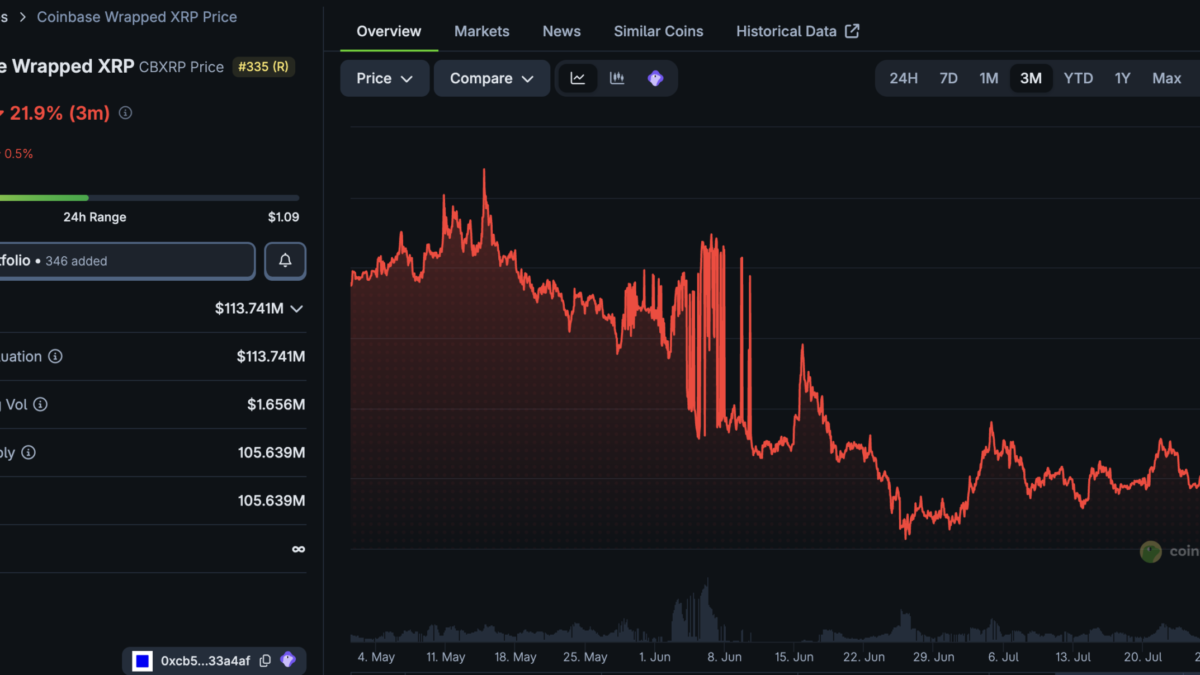Click the price alert bell icon
This screenshot has height=675, width=1200.
coord(285,261)
